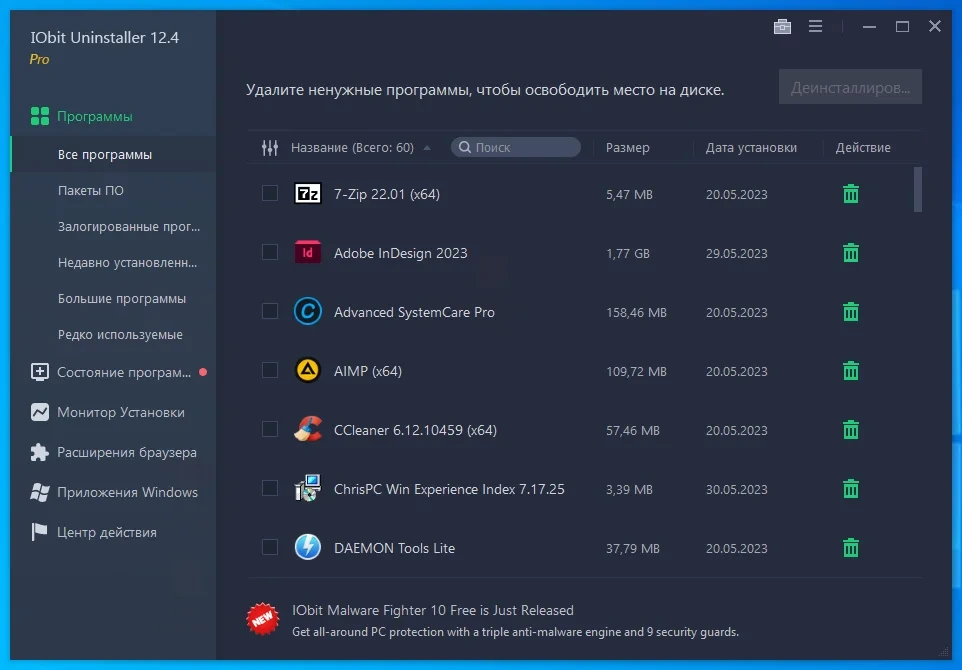The height and width of the screenshot is (670, 962).
Task: Click the 109,72 MB size value
Action: 636,371
